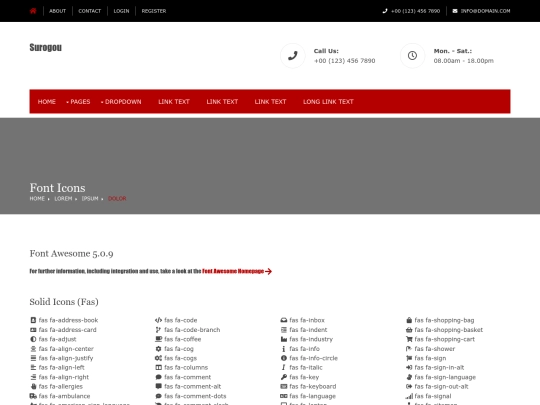The image size is (540, 405).
Task: Click the text 'fas fa-italic'
Action: pyautogui.click(x=306, y=368)
